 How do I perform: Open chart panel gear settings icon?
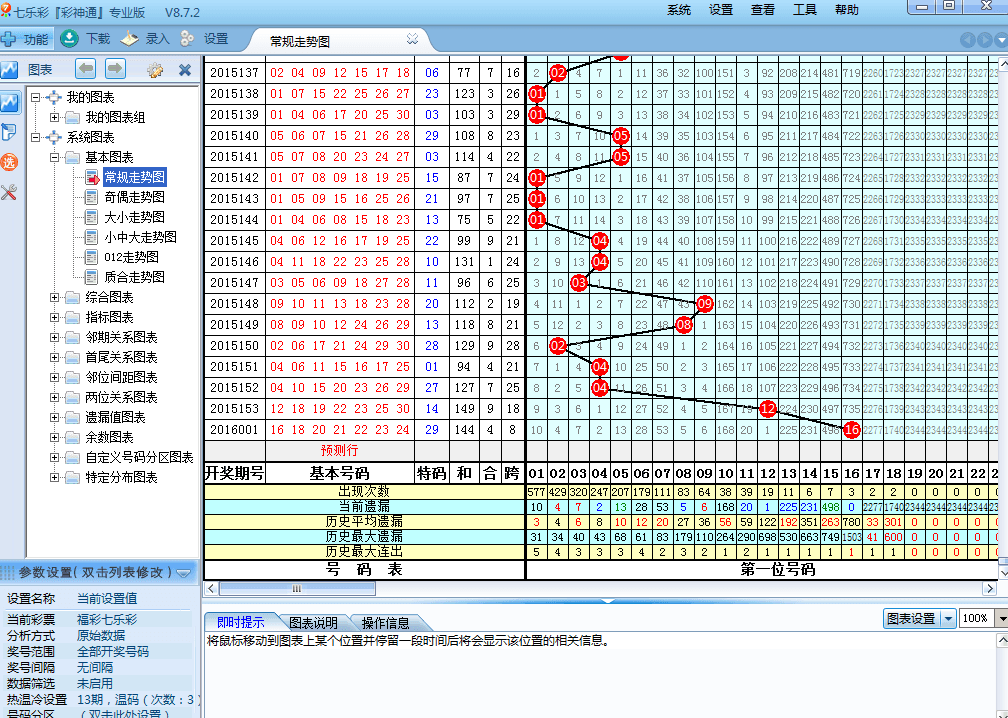(155, 70)
